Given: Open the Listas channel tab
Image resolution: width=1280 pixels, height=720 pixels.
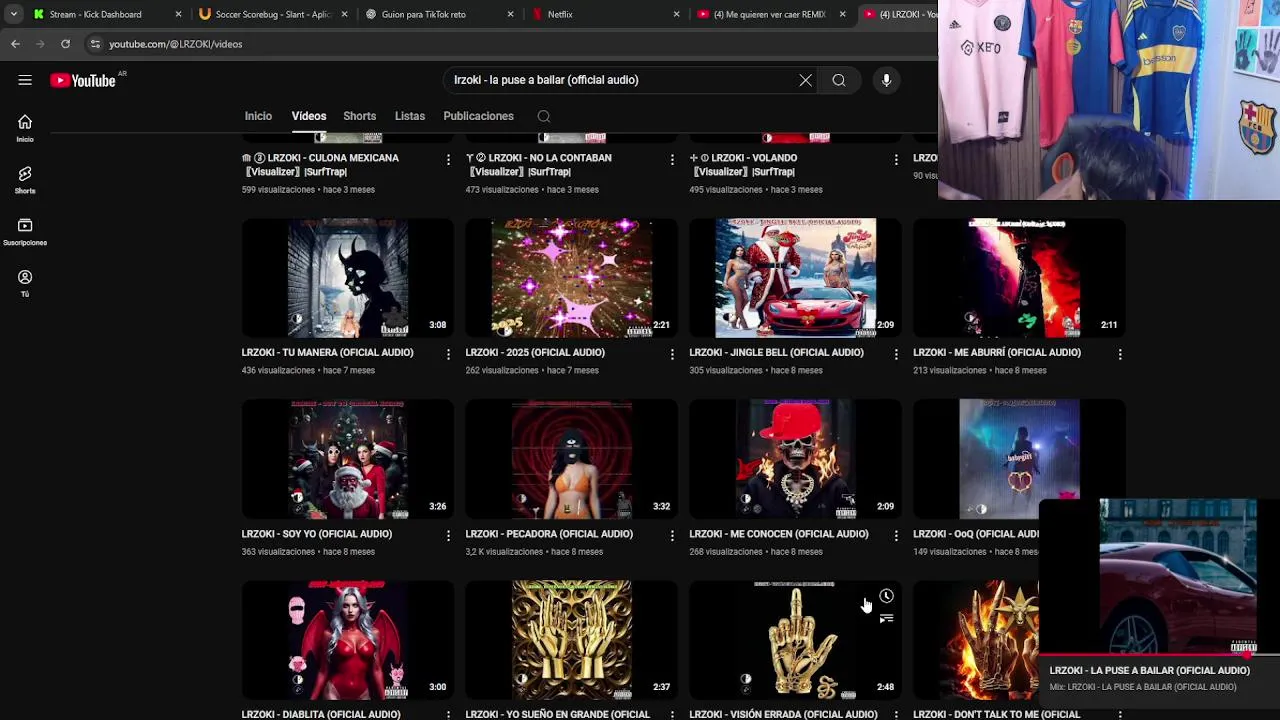Looking at the screenshot, I should pyautogui.click(x=410, y=116).
